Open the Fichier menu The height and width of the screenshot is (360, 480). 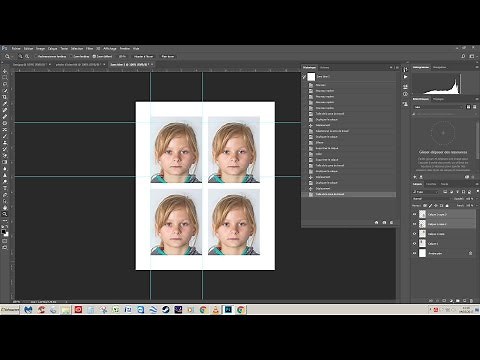pyautogui.click(x=16, y=49)
